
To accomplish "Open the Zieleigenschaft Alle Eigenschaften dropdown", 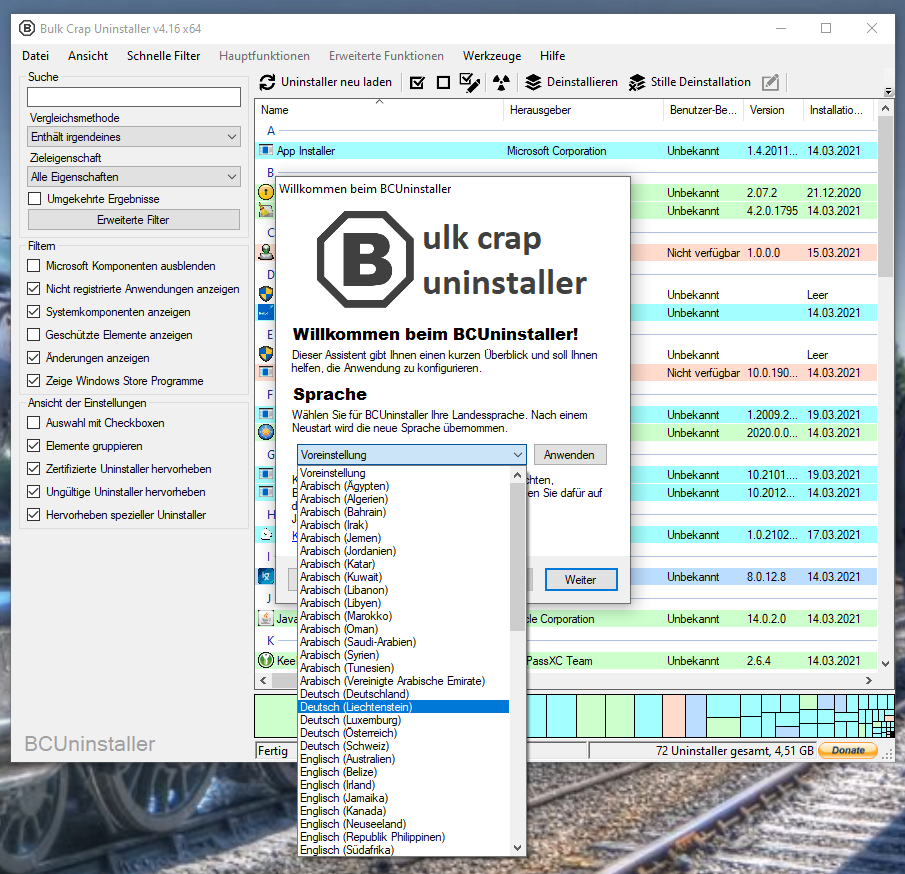I will [x=134, y=177].
